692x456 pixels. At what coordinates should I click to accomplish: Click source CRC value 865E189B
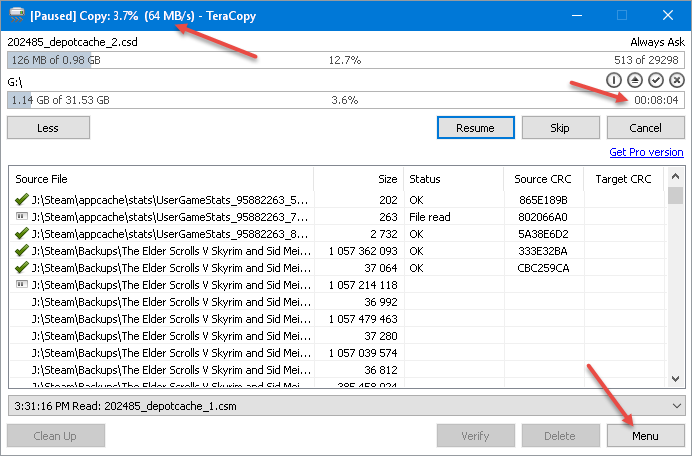(543, 200)
